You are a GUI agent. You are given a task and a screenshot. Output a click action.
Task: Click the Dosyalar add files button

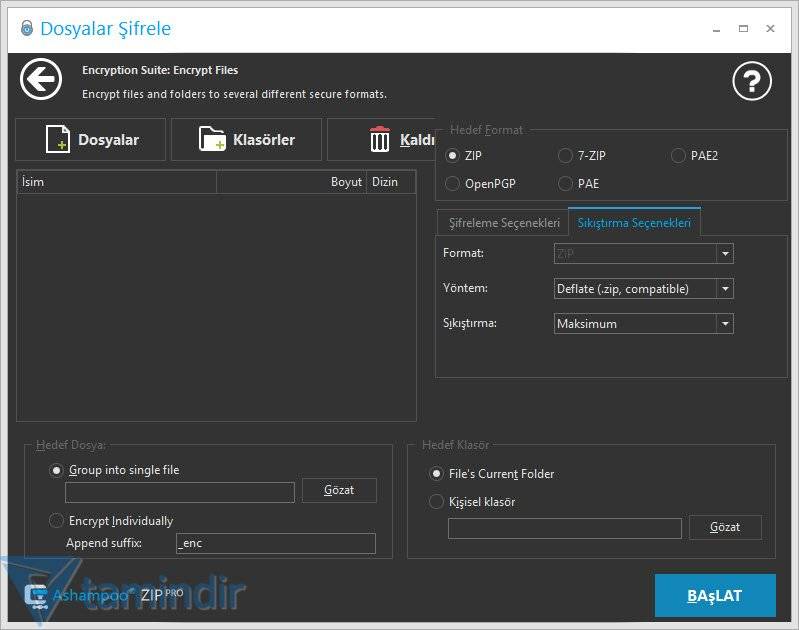[x=92, y=140]
